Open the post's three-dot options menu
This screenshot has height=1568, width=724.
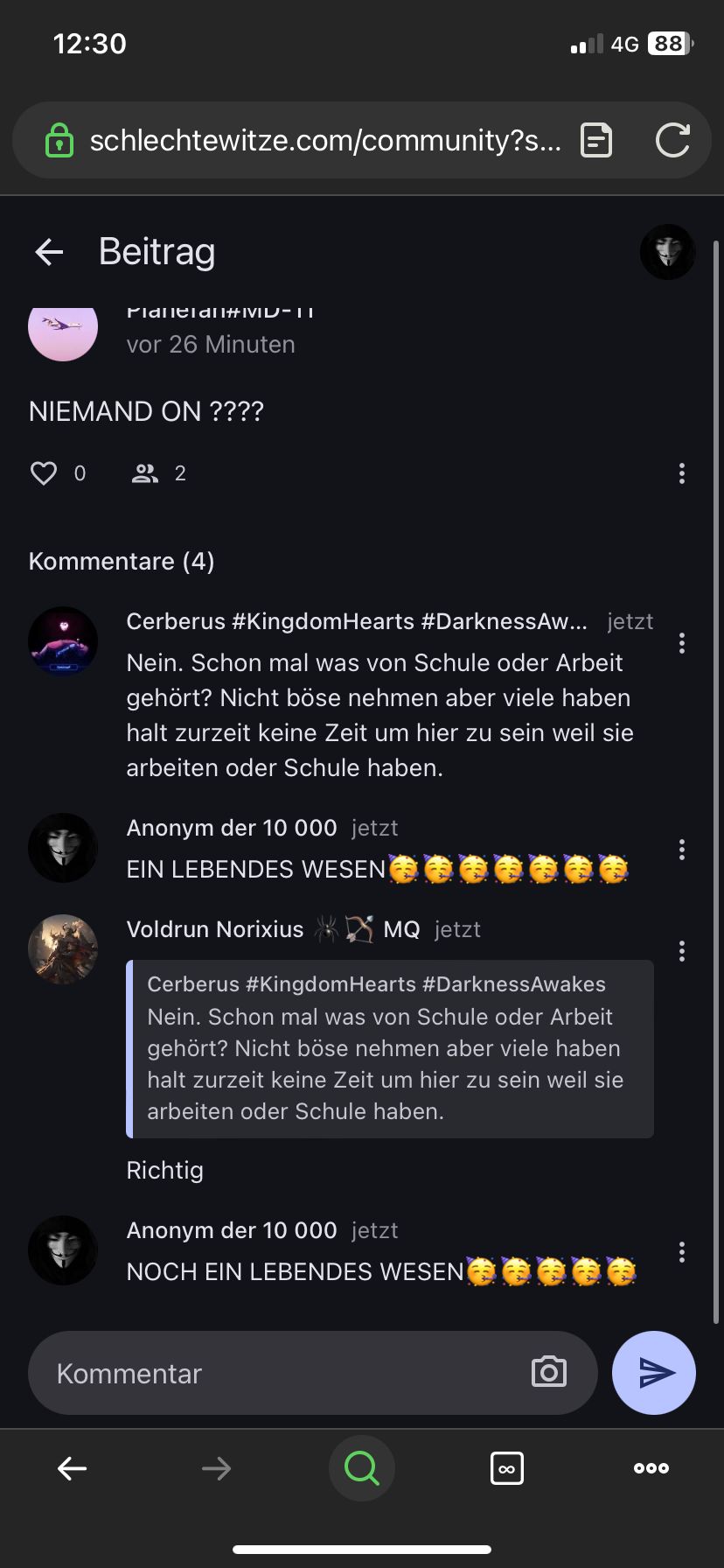point(681,473)
